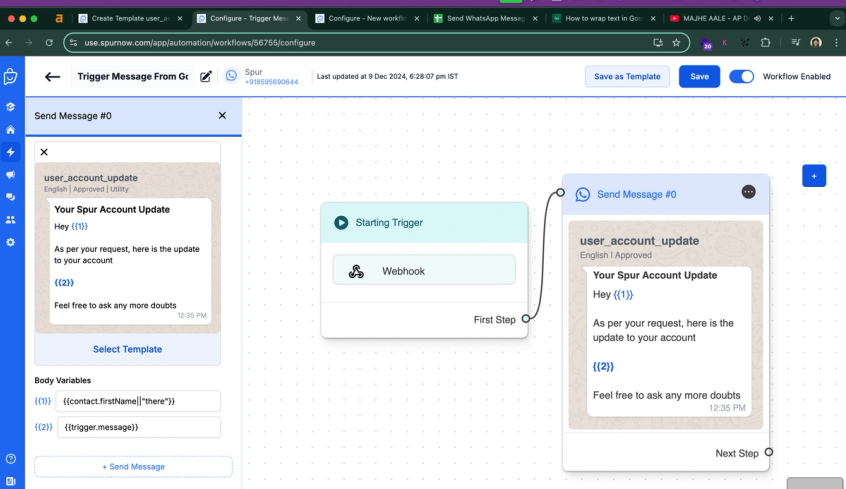Click the site information icon in address bar
The image size is (846, 489).
73,43
